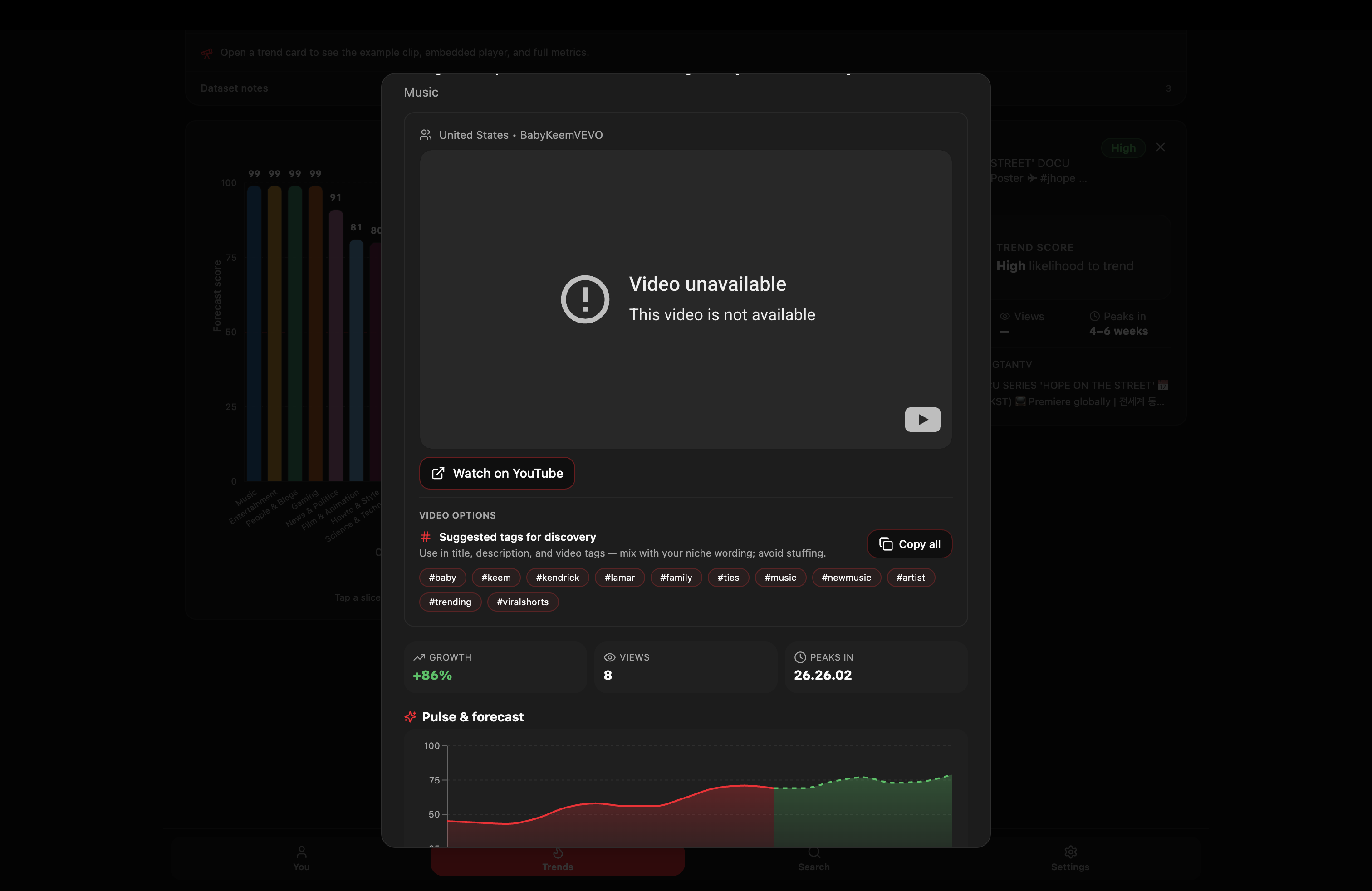The image size is (1372, 891).
Task: Click the bar labeled 91 in the background chart
Action: coord(335,345)
